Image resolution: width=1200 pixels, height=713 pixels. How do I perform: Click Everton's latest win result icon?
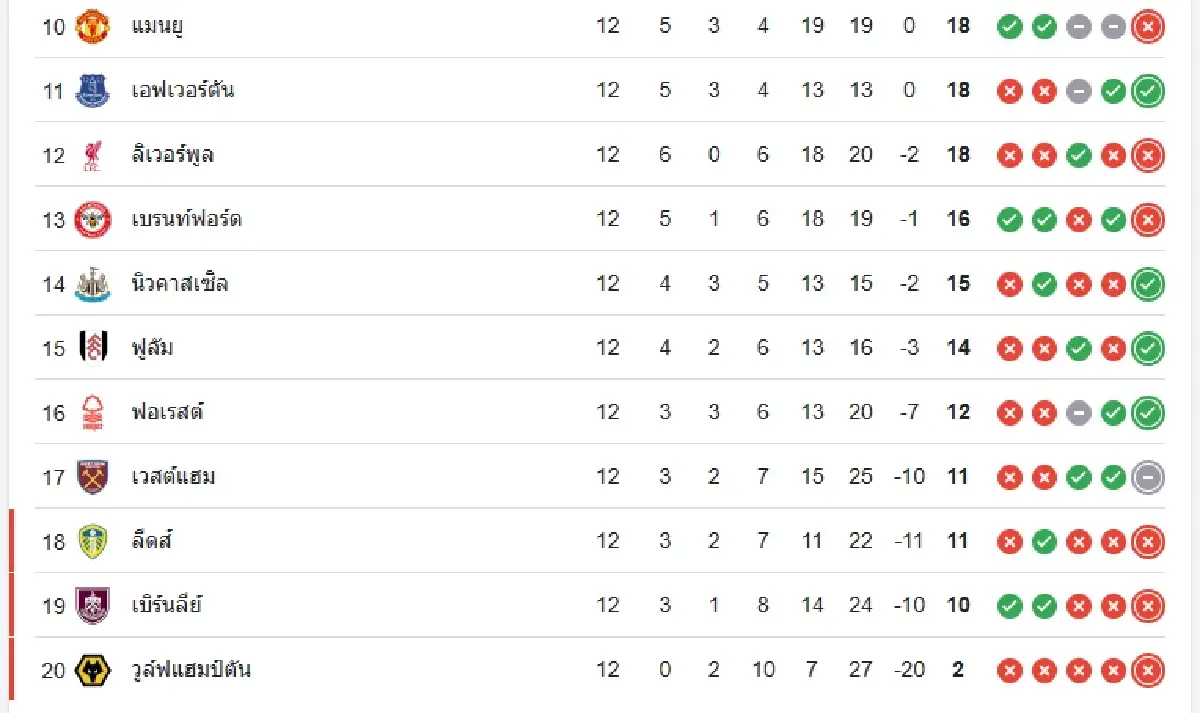(x=1147, y=91)
